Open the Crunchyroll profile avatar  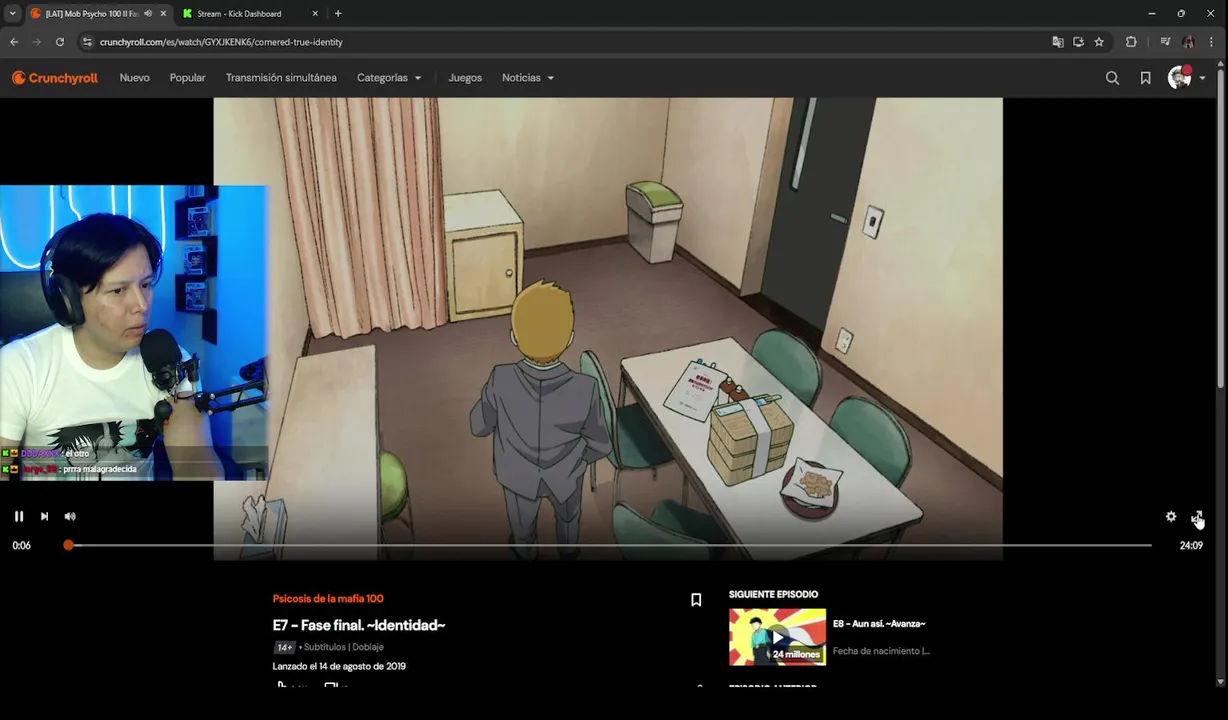pos(1180,78)
